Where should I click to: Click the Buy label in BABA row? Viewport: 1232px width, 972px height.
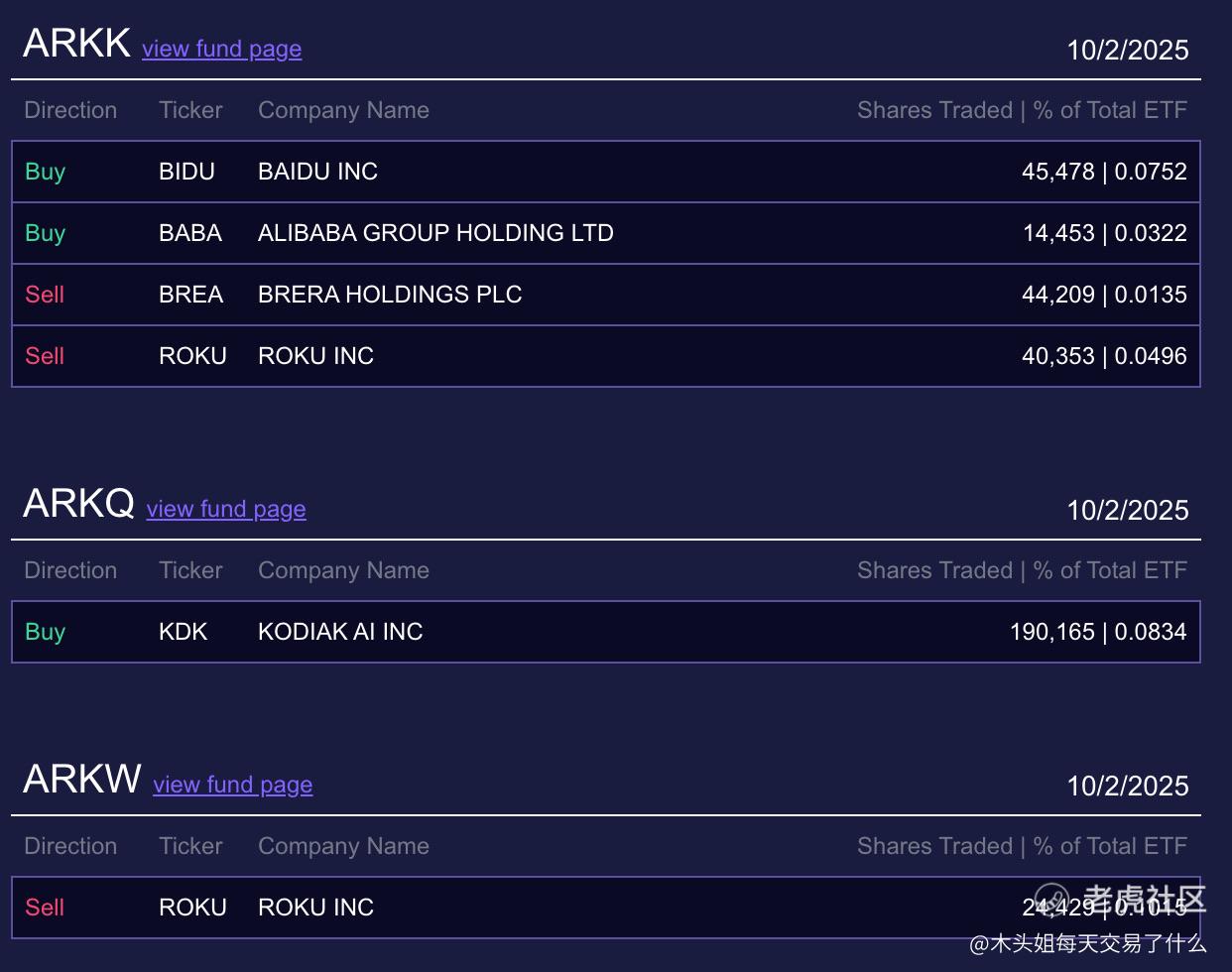(45, 233)
